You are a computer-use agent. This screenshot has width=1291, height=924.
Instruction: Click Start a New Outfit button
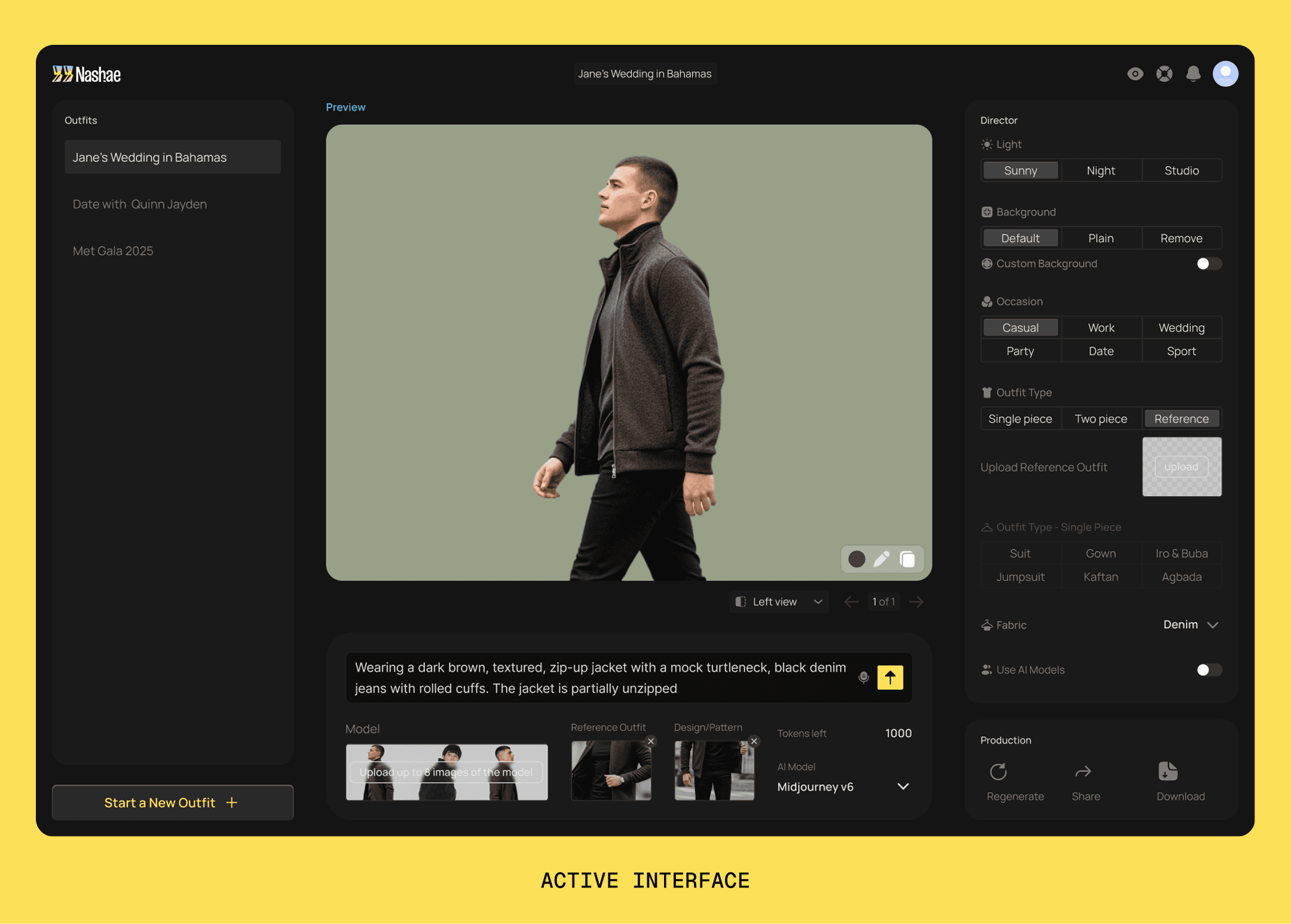click(173, 803)
